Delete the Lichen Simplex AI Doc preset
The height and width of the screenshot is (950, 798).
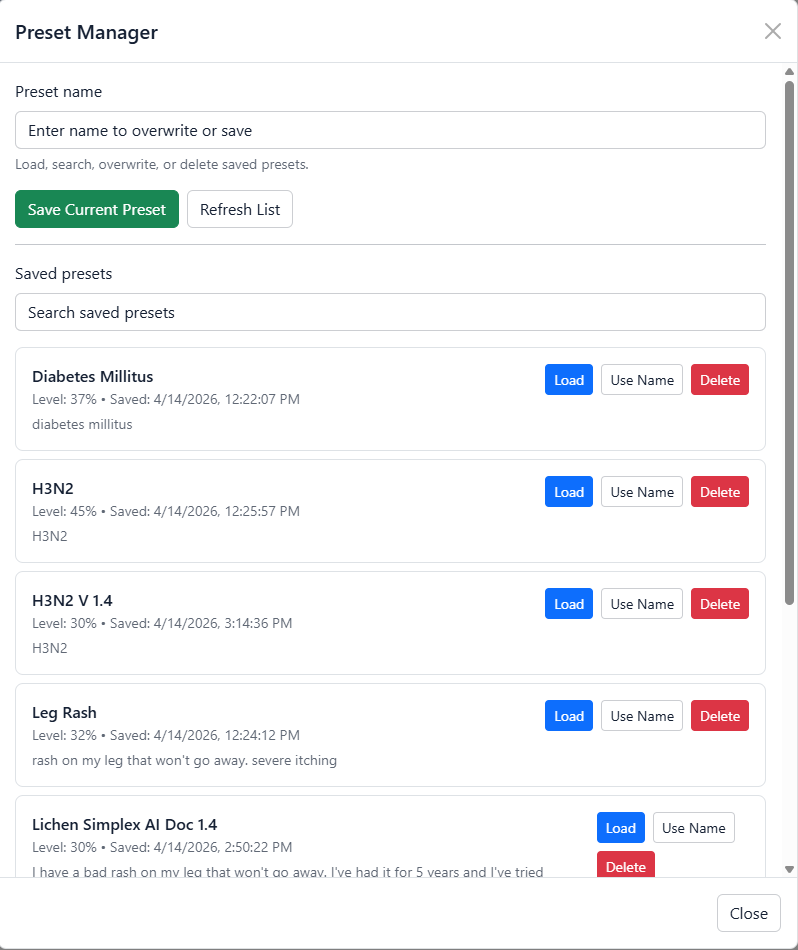625,866
